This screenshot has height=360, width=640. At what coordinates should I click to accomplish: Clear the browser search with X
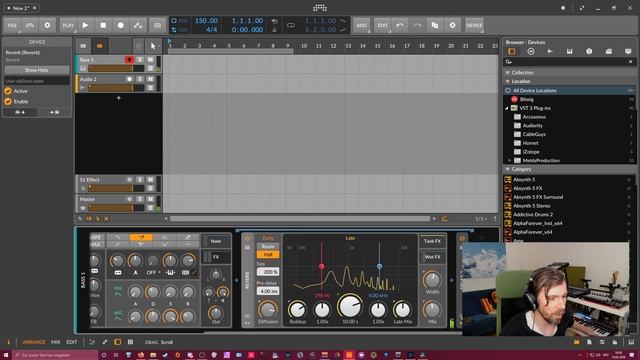click(x=630, y=62)
